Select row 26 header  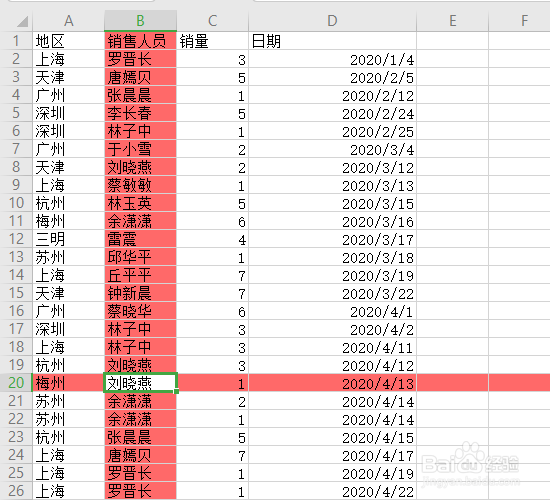pos(16,491)
